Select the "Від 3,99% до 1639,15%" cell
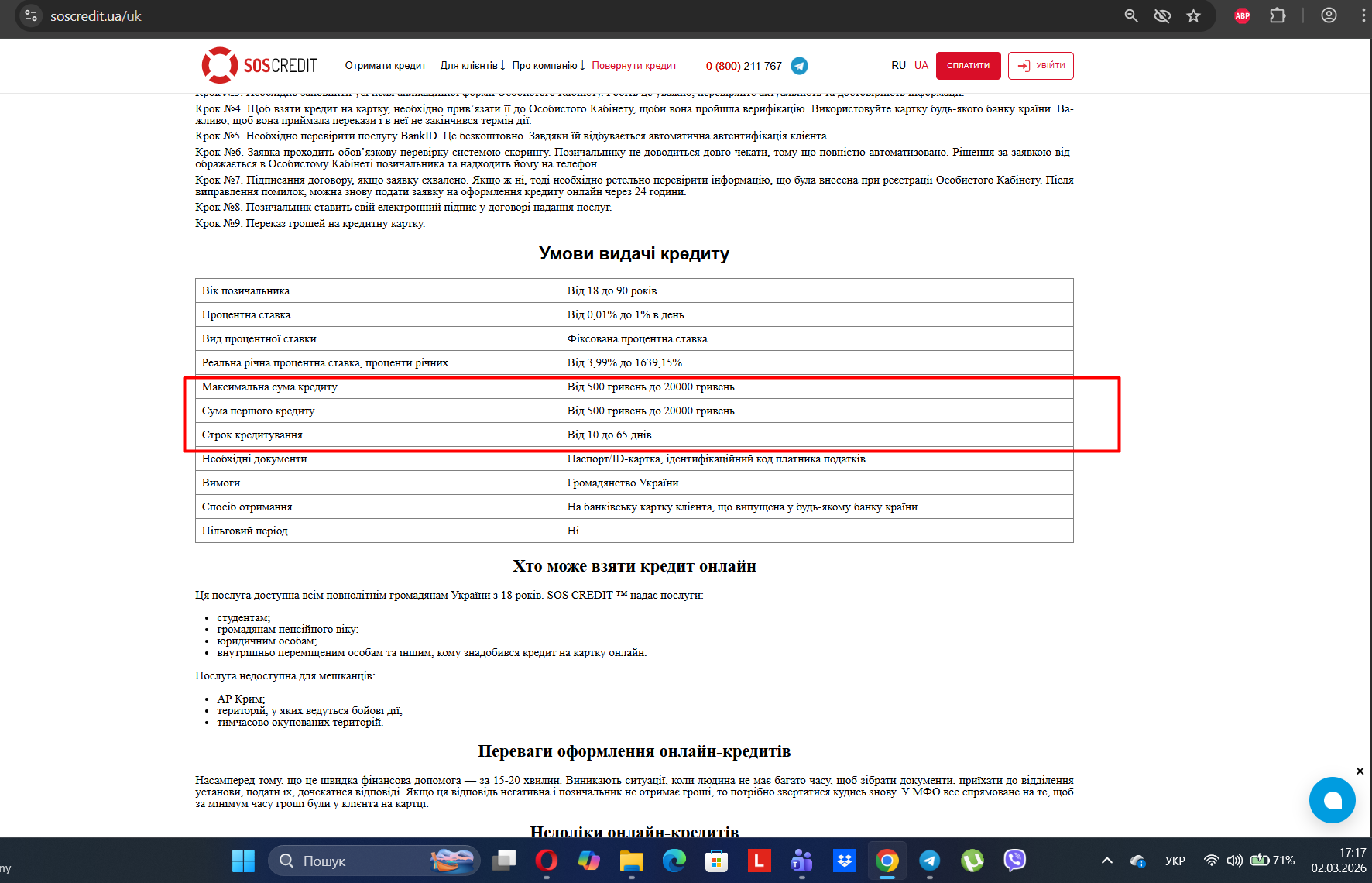Viewport: 1372px width, 883px height. pos(817,362)
